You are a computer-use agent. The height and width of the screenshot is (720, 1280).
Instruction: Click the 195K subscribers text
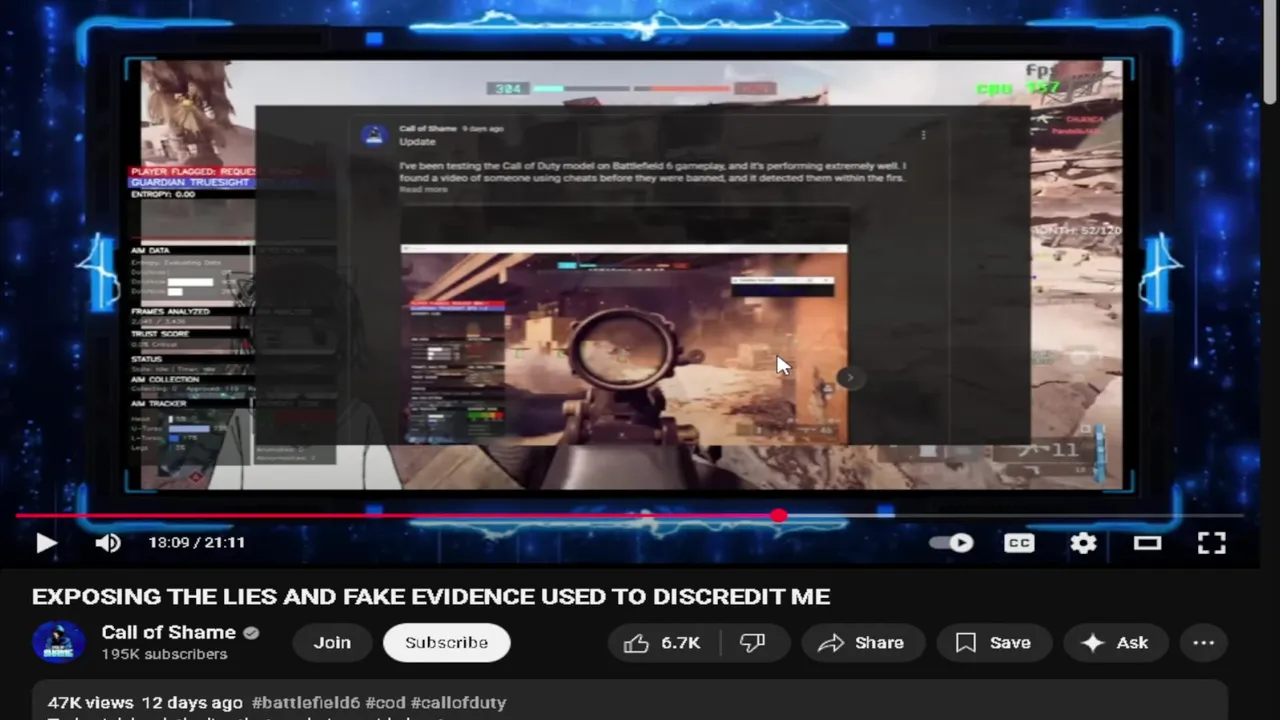click(x=164, y=654)
